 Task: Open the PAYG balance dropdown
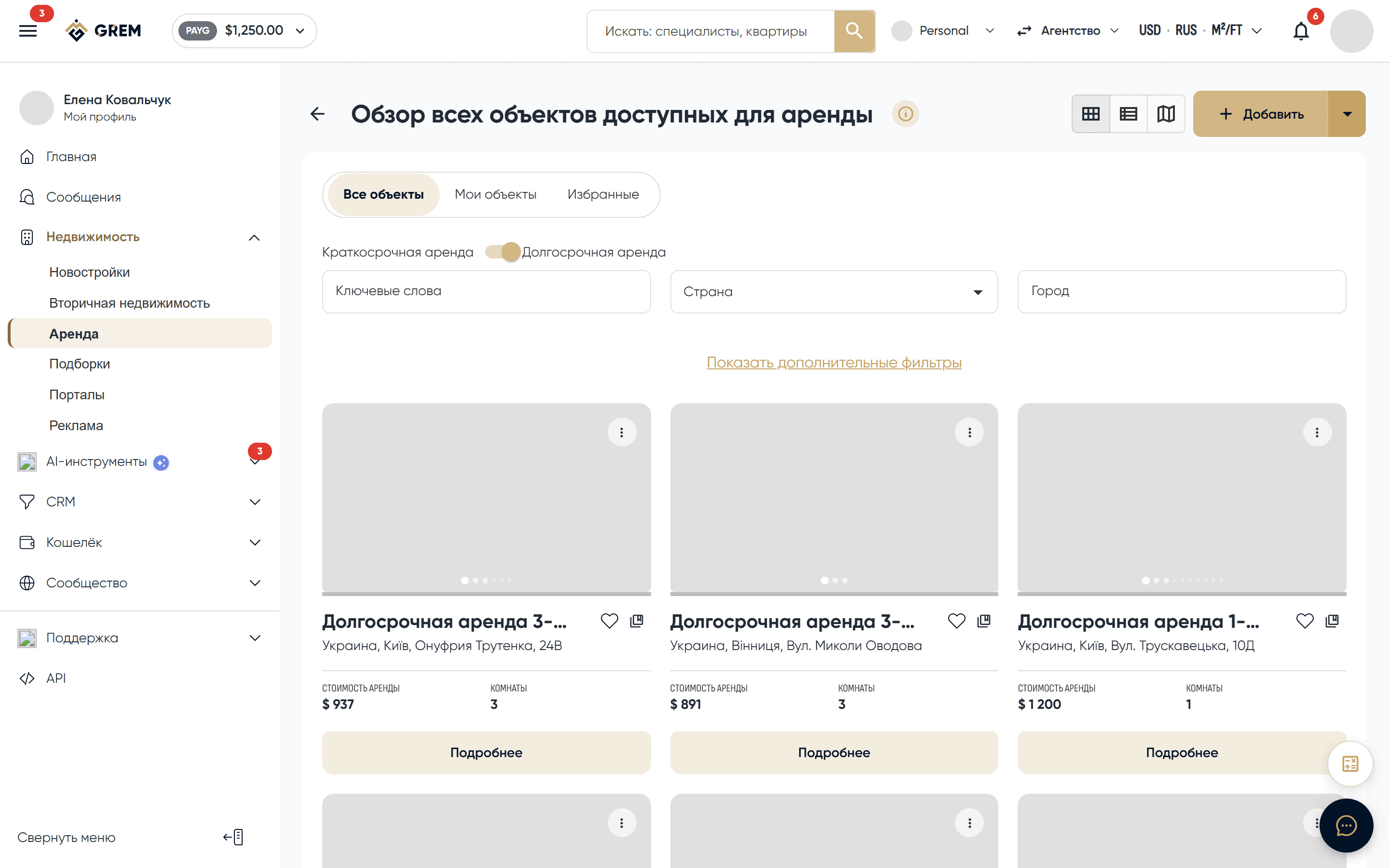245,30
